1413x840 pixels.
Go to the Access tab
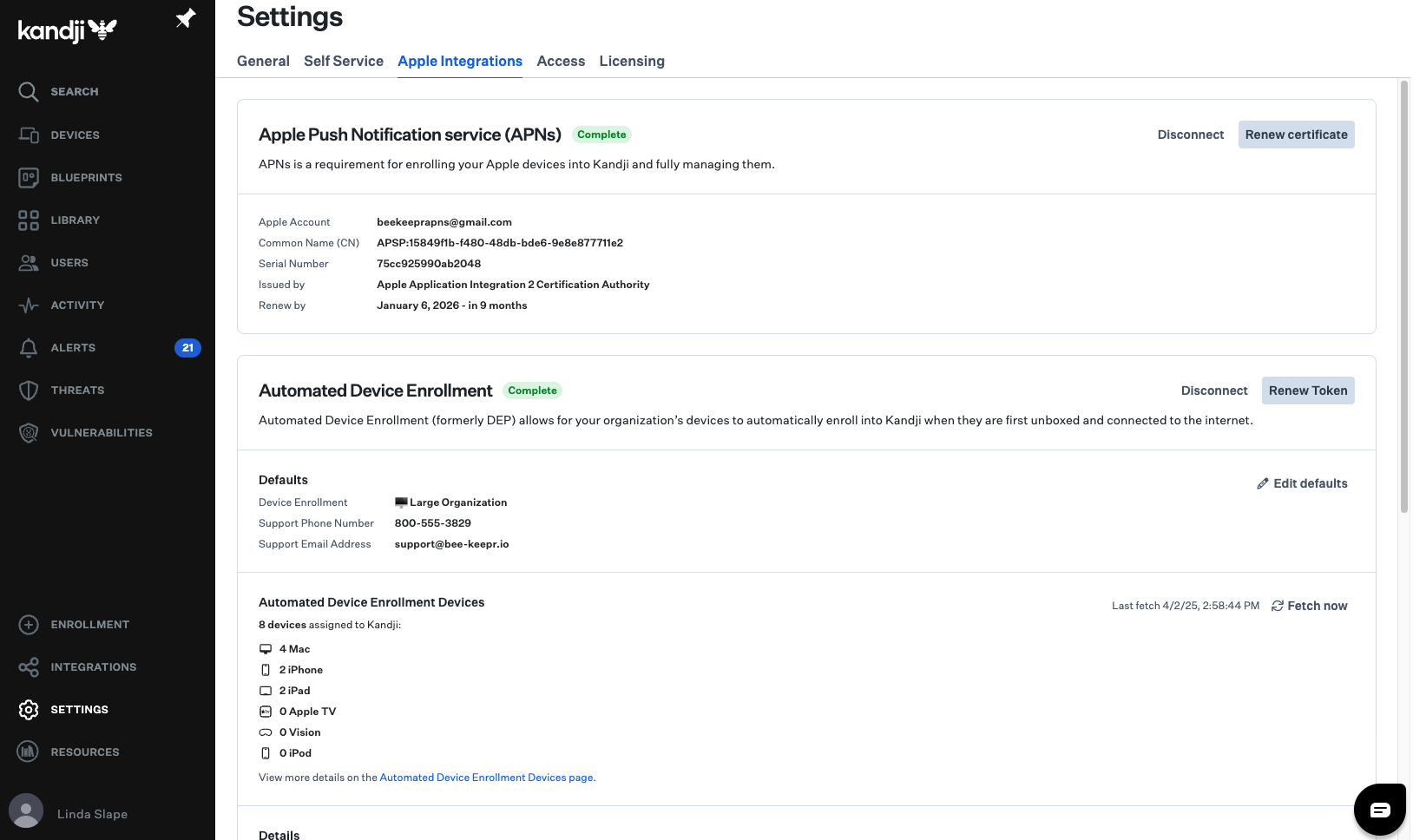(x=561, y=61)
